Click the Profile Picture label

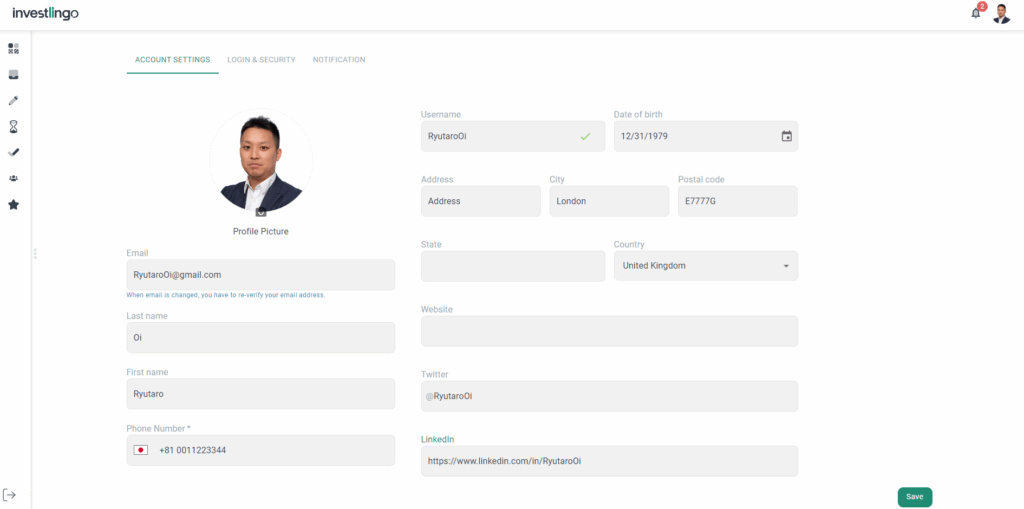click(261, 231)
